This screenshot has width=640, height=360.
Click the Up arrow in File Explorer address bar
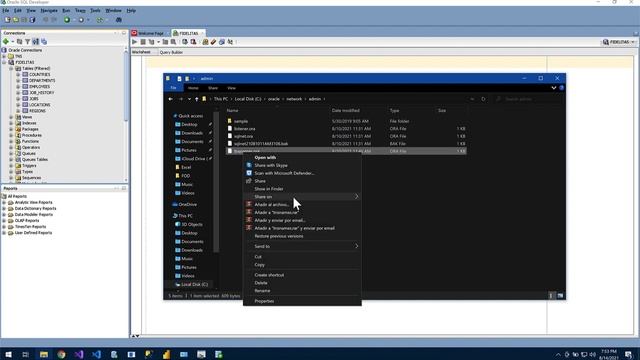[197, 99]
